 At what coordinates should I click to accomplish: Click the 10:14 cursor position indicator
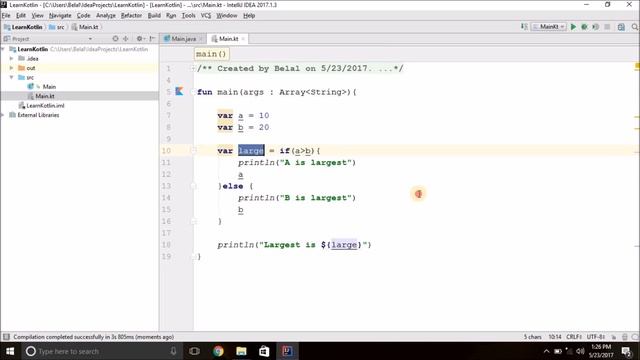555,337
